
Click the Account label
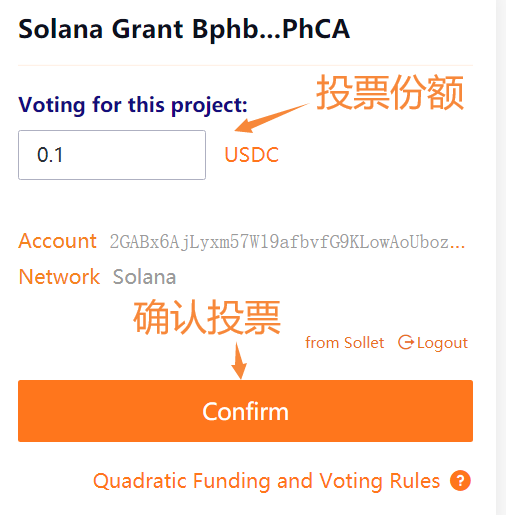(57, 241)
